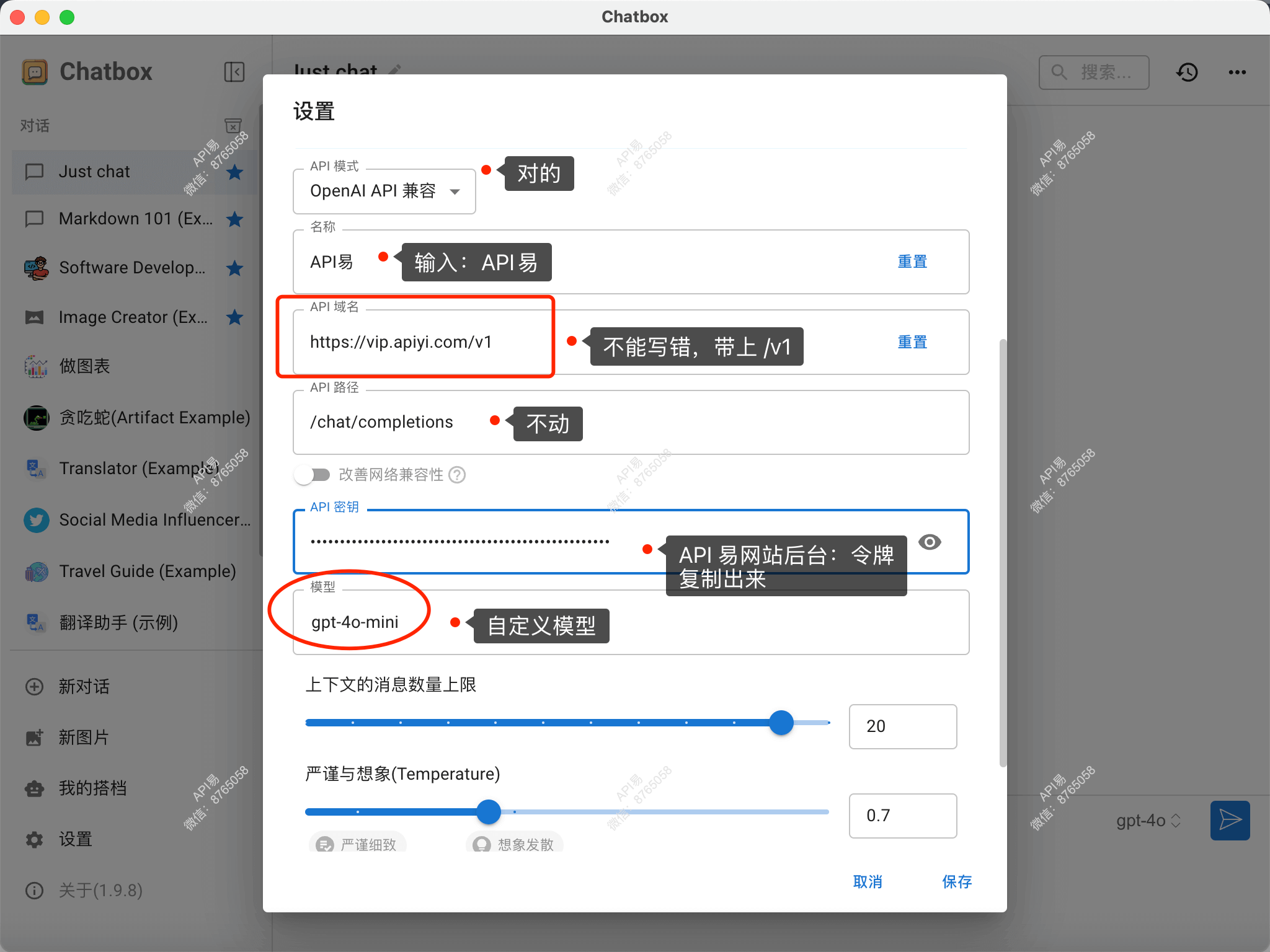
Task: Open the three-dot overflow menu
Action: tap(1237, 72)
